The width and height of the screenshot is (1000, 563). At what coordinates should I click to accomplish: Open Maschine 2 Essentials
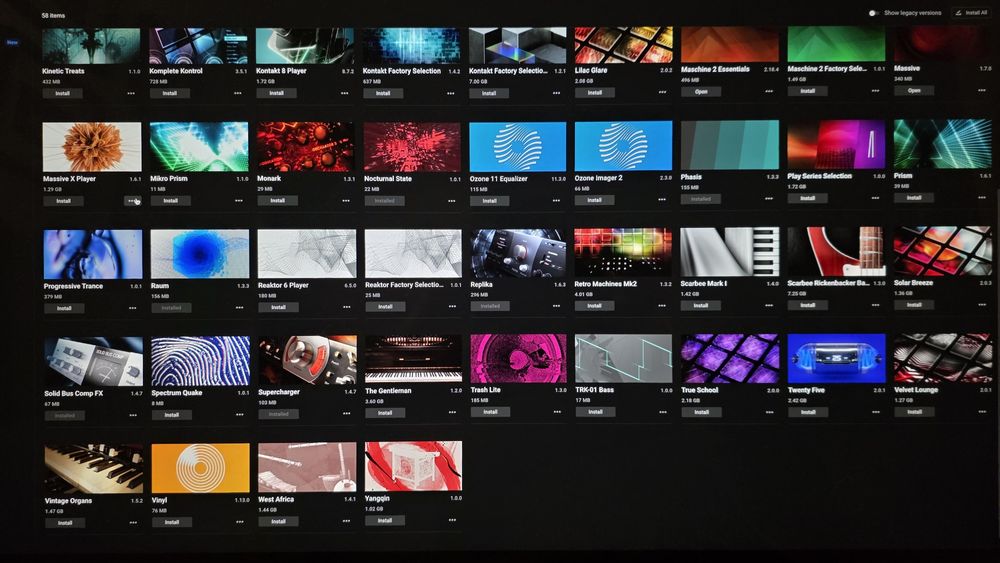coord(701,91)
